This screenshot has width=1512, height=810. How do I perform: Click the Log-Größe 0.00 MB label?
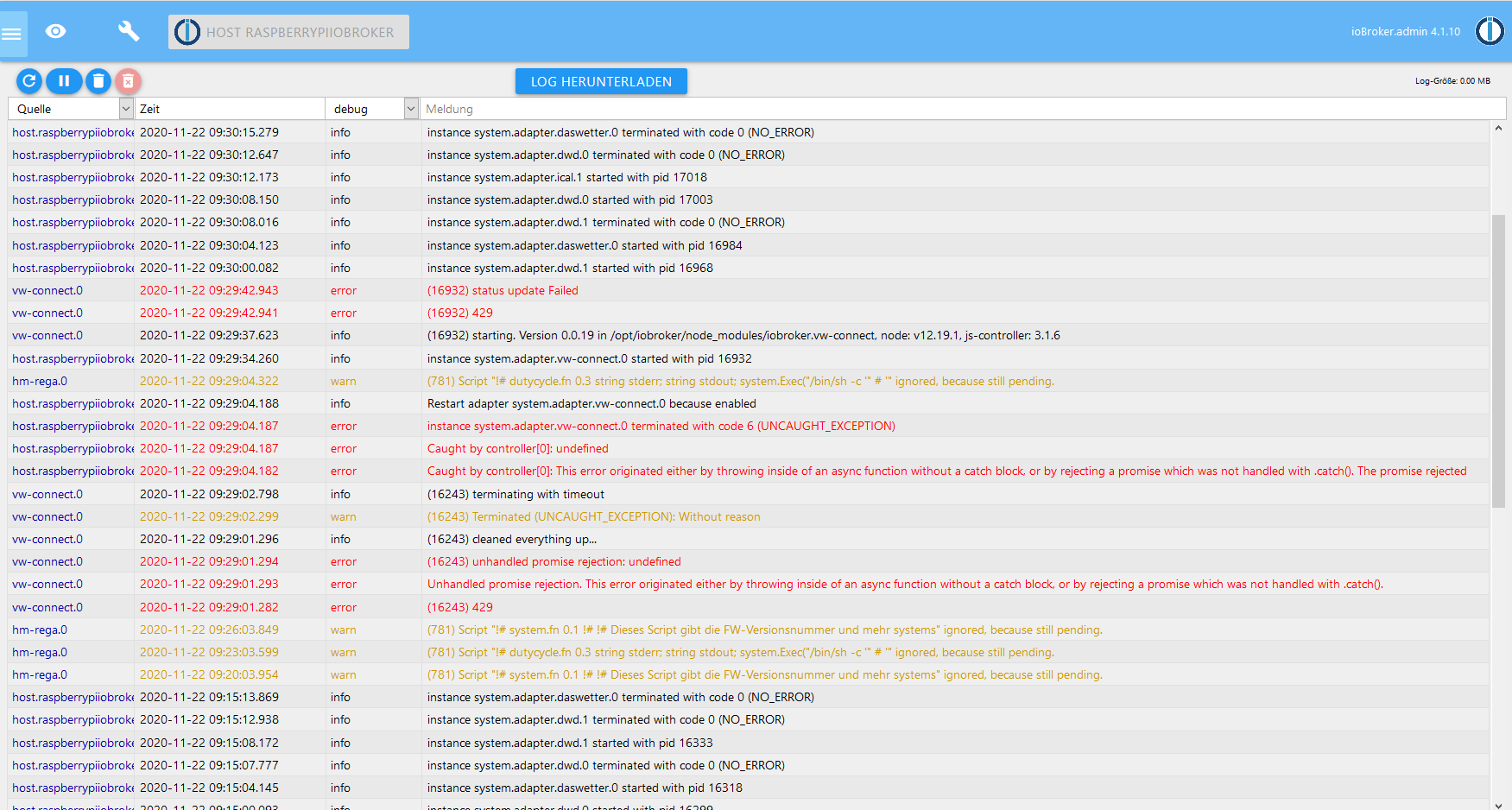(1452, 81)
